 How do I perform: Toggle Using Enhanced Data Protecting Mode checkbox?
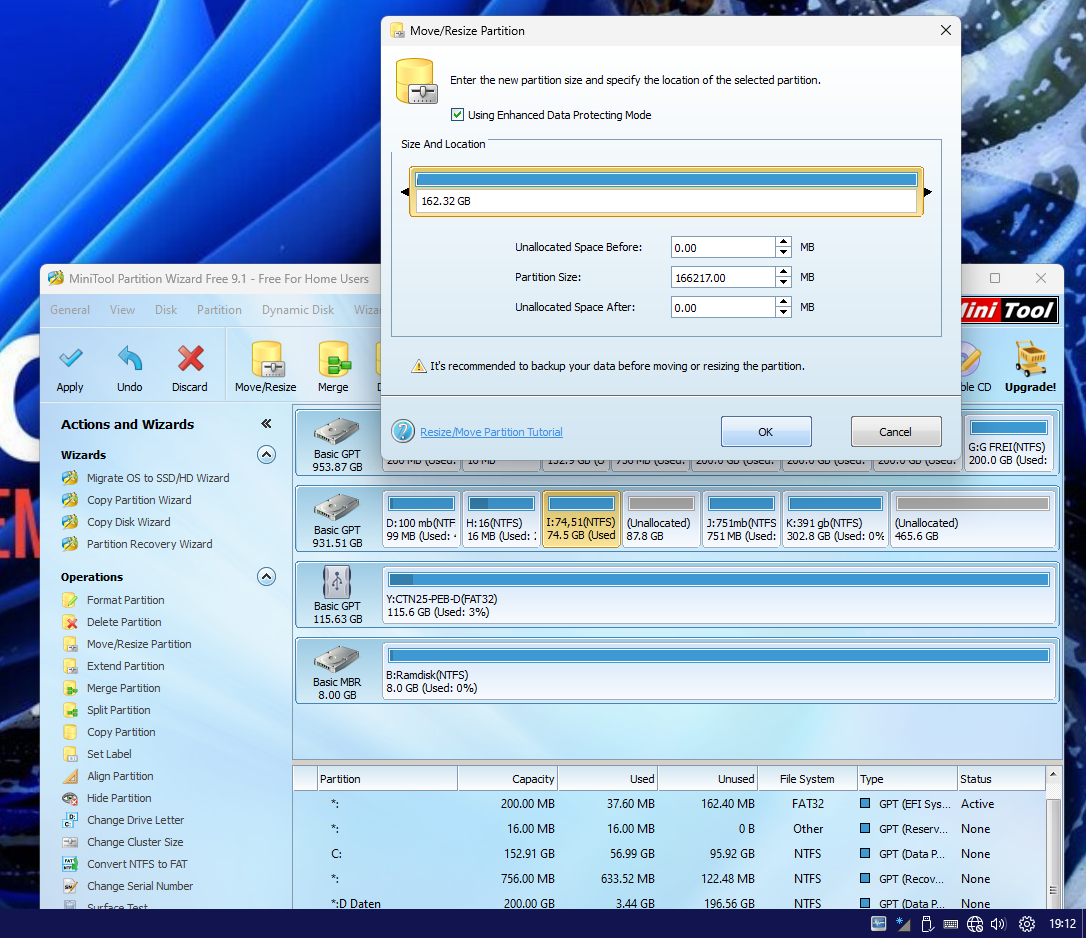457,114
